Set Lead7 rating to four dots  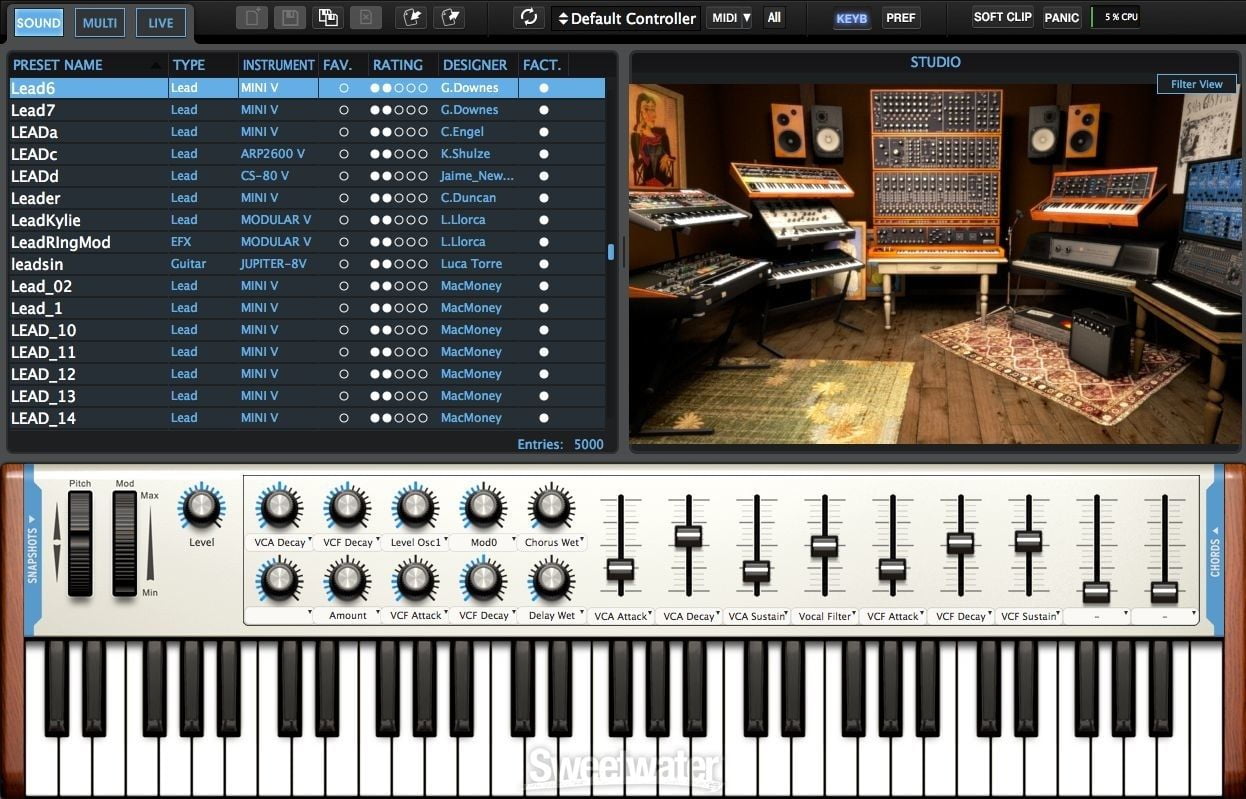(x=411, y=110)
